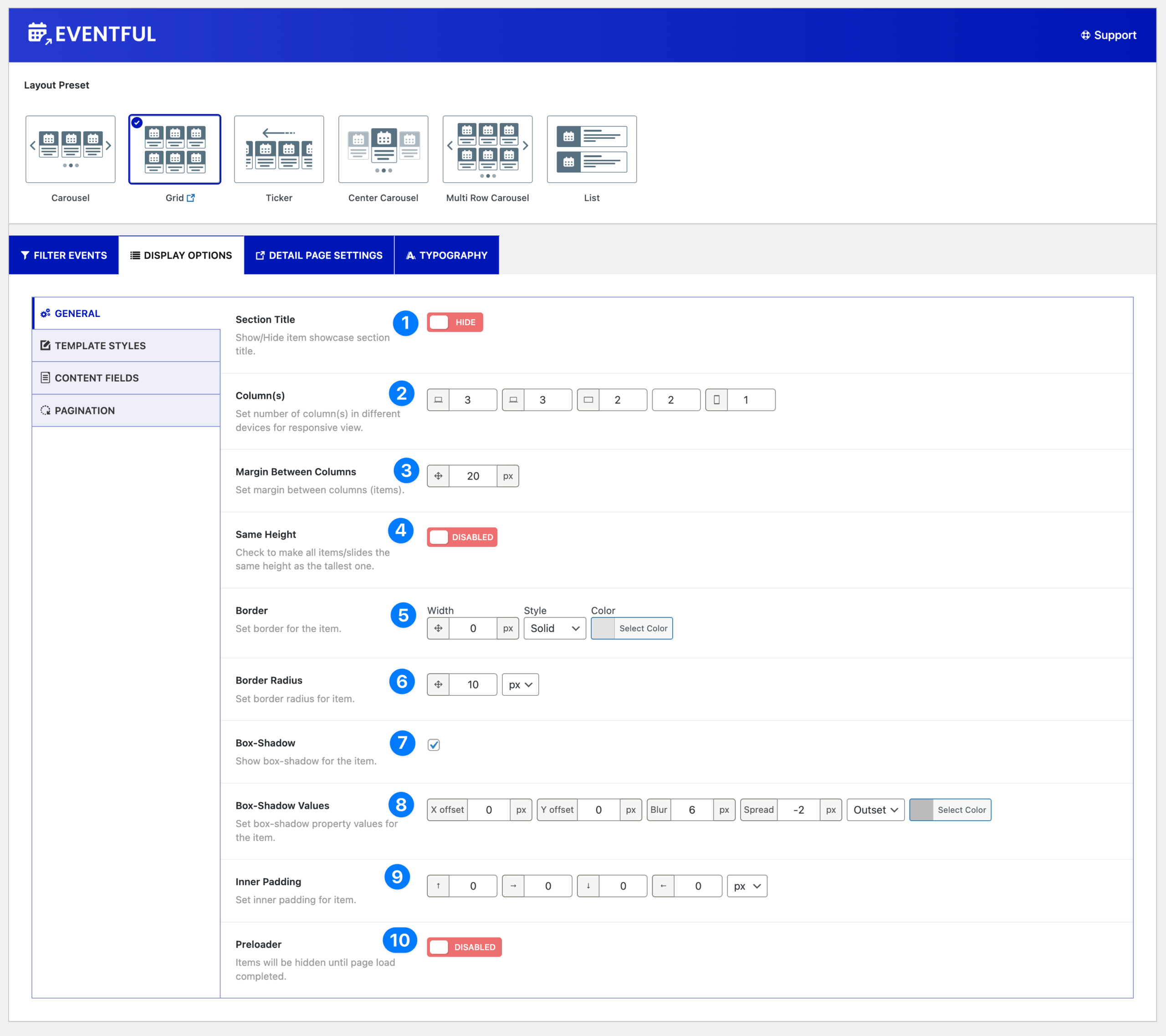
Task: Click the Detail Page Settings link icon
Action: pyautogui.click(x=260, y=255)
